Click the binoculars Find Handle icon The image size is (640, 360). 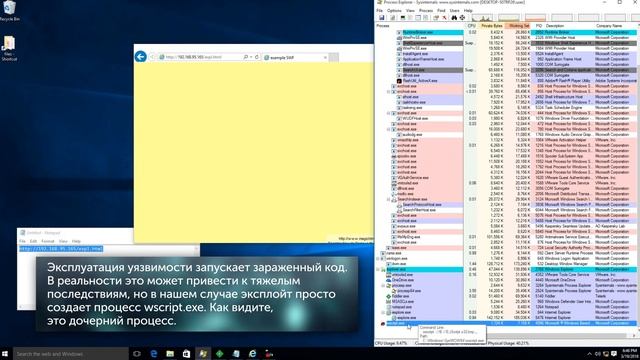tap(454, 18)
